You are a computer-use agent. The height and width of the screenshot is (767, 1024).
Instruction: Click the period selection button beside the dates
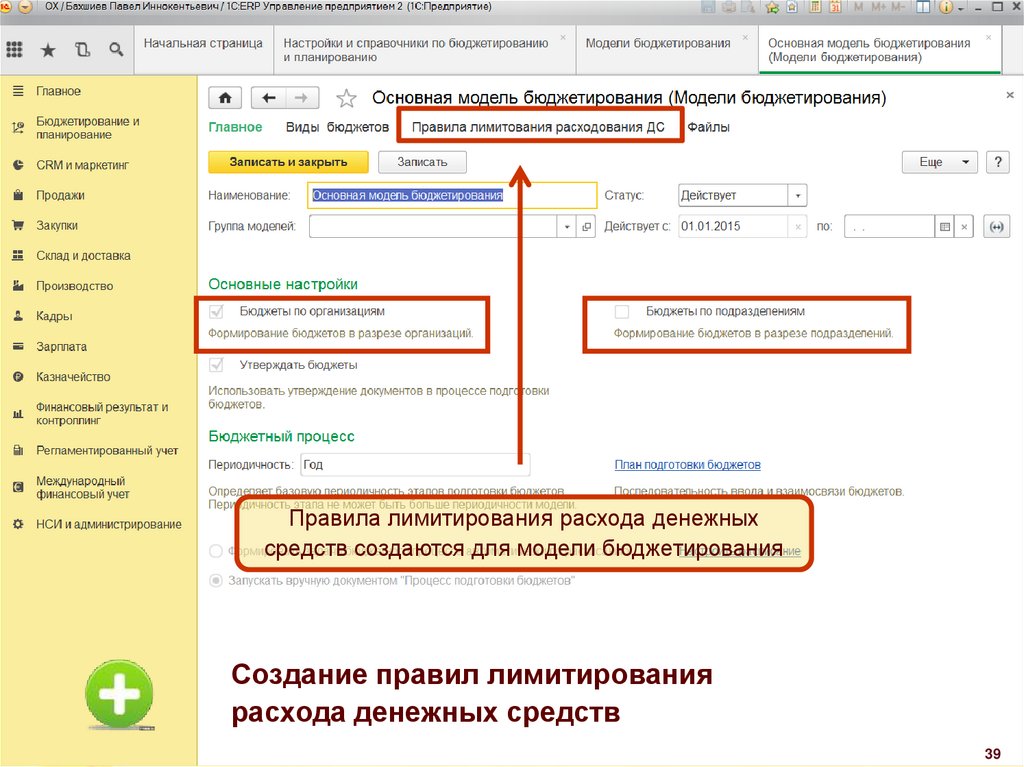pyautogui.click(x=996, y=227)
